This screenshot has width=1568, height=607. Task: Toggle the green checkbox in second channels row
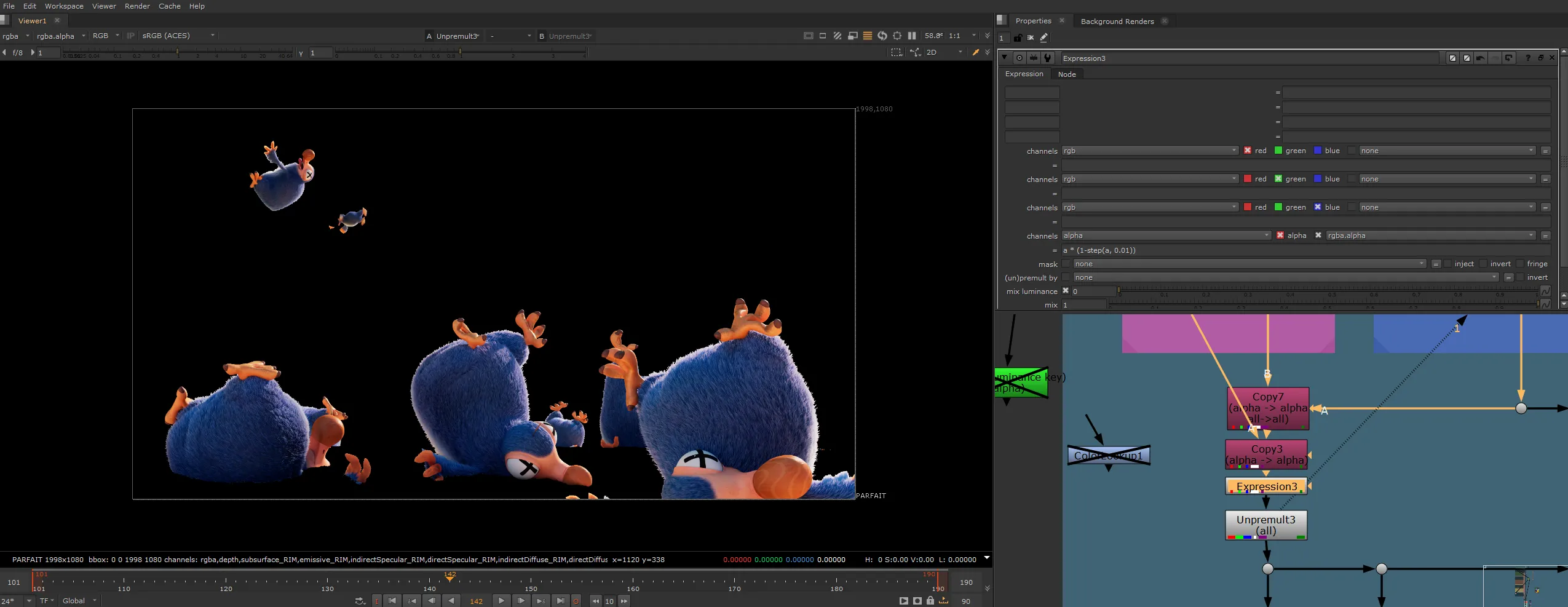[1278, 179]
